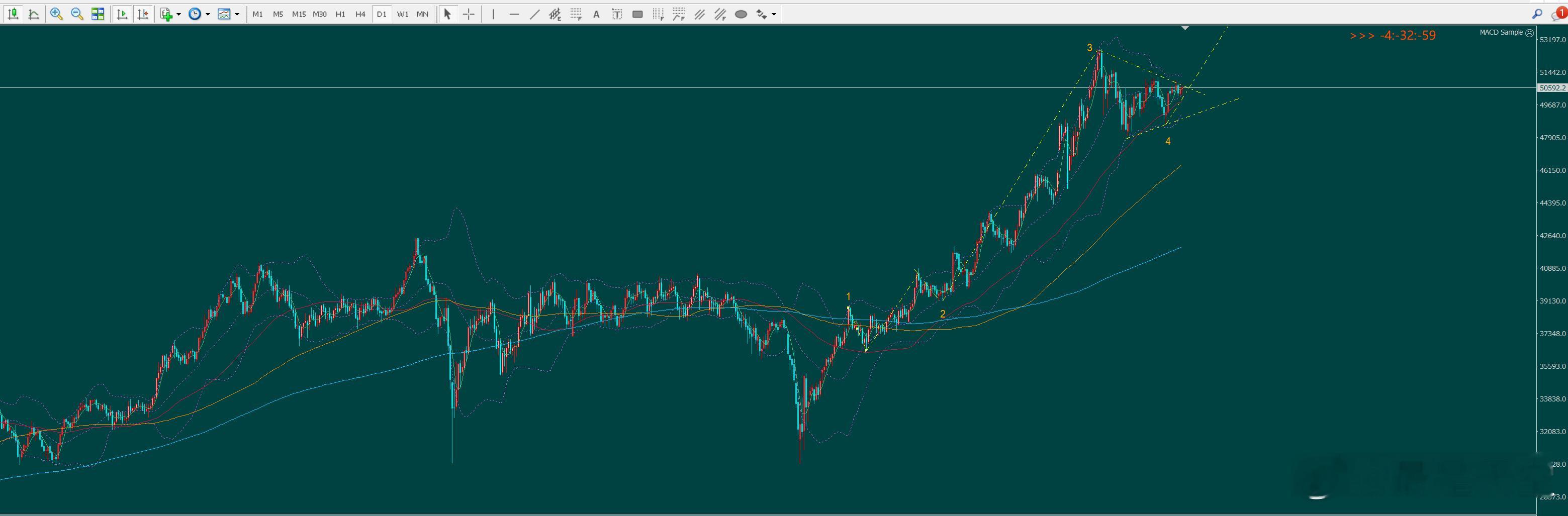This screenshot has height=516, width=1568.
Task: Select the Fibonacci retracement tool
Action: tap(576, 14)
